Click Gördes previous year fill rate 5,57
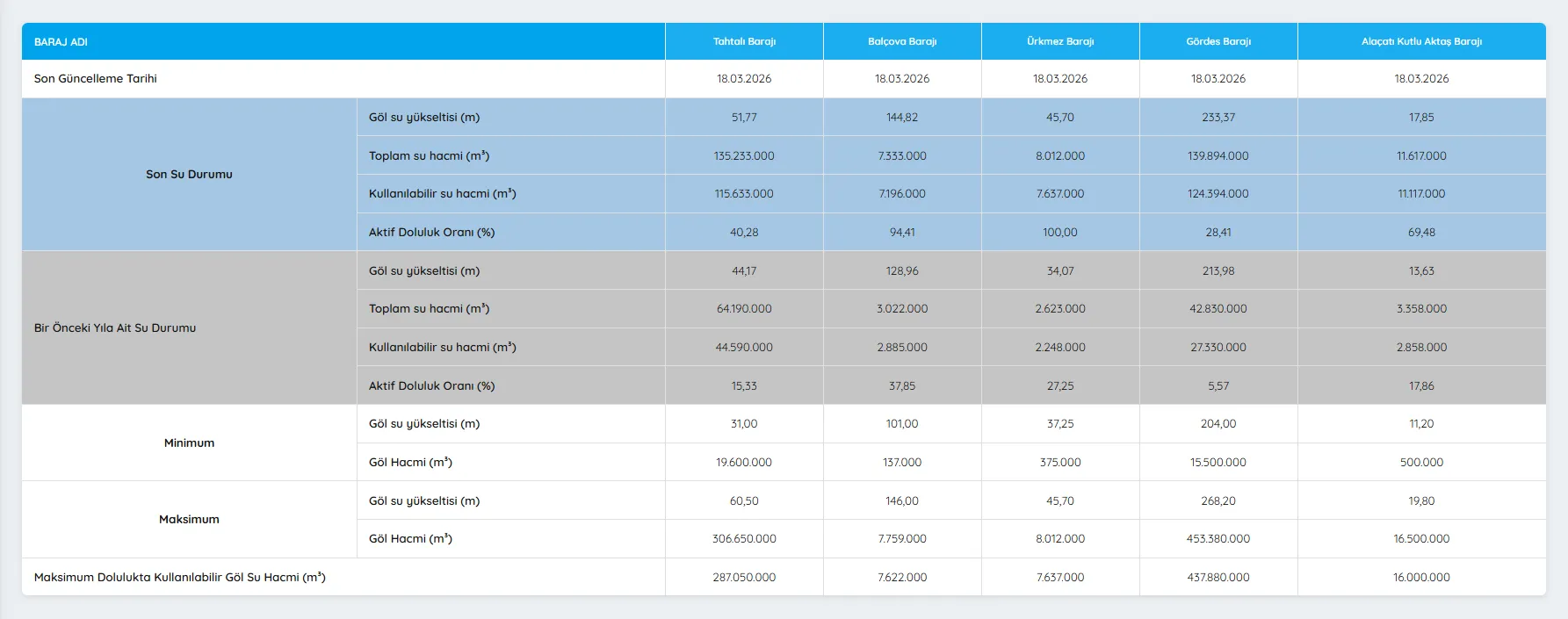1568x619 pixels. click(1218, 386)
